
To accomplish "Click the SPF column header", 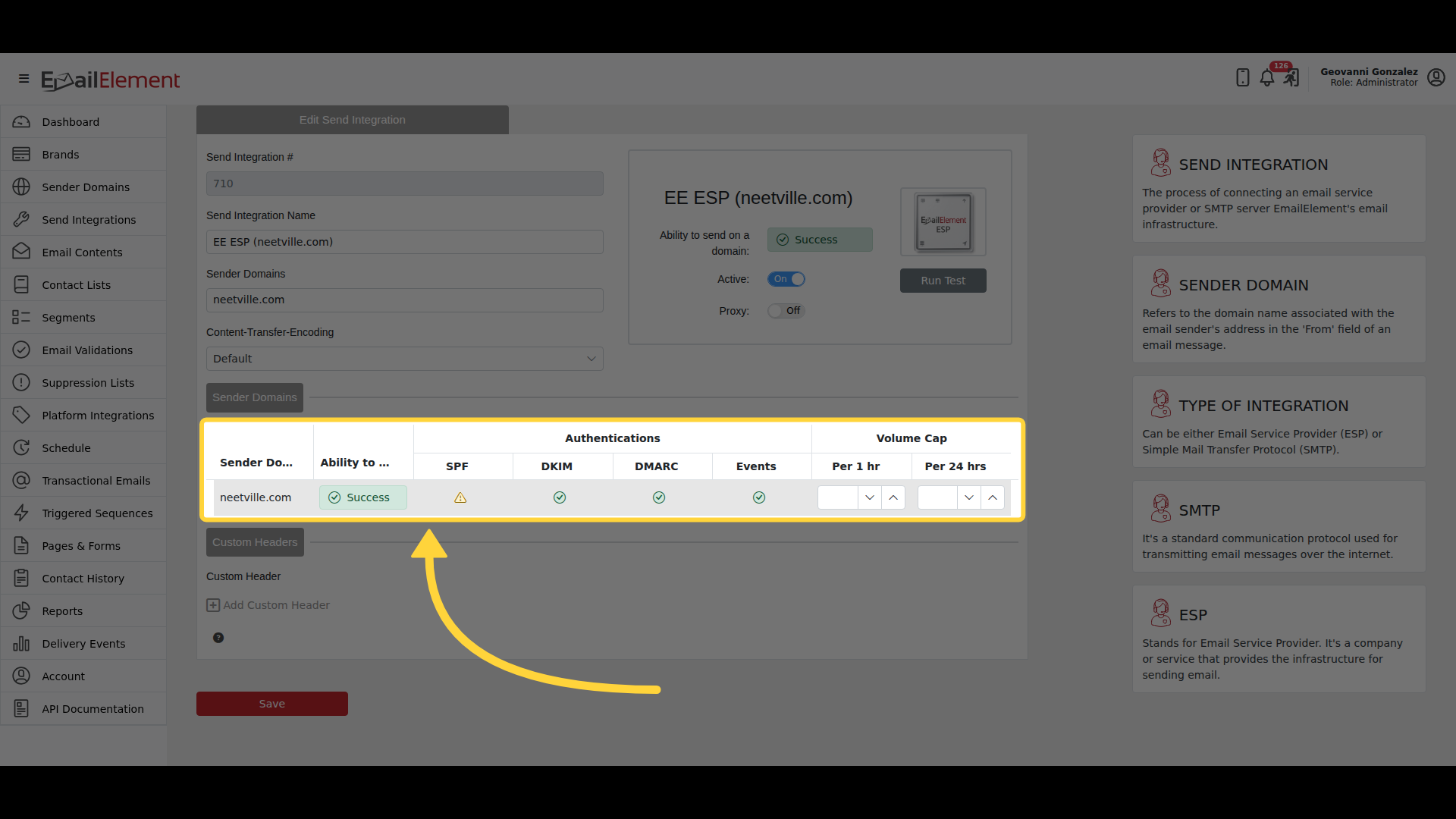I will click(457, 466).
